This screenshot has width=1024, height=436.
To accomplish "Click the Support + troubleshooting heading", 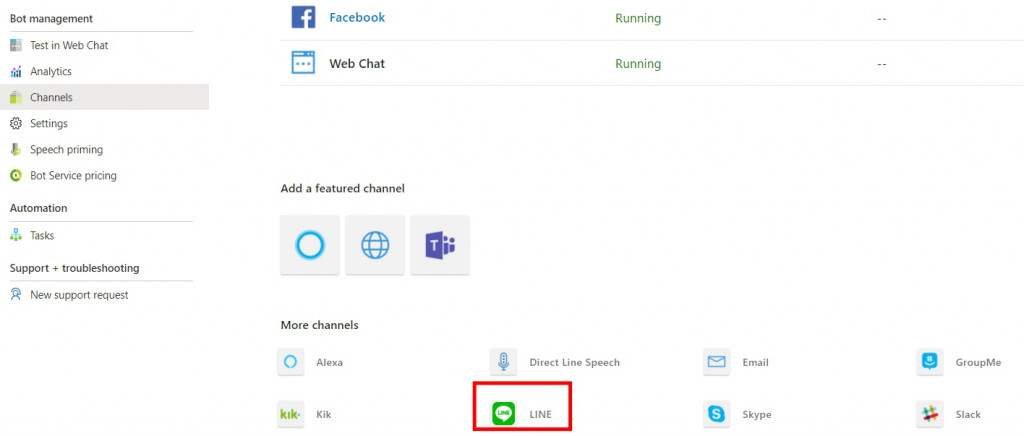I will pos(74,268).
